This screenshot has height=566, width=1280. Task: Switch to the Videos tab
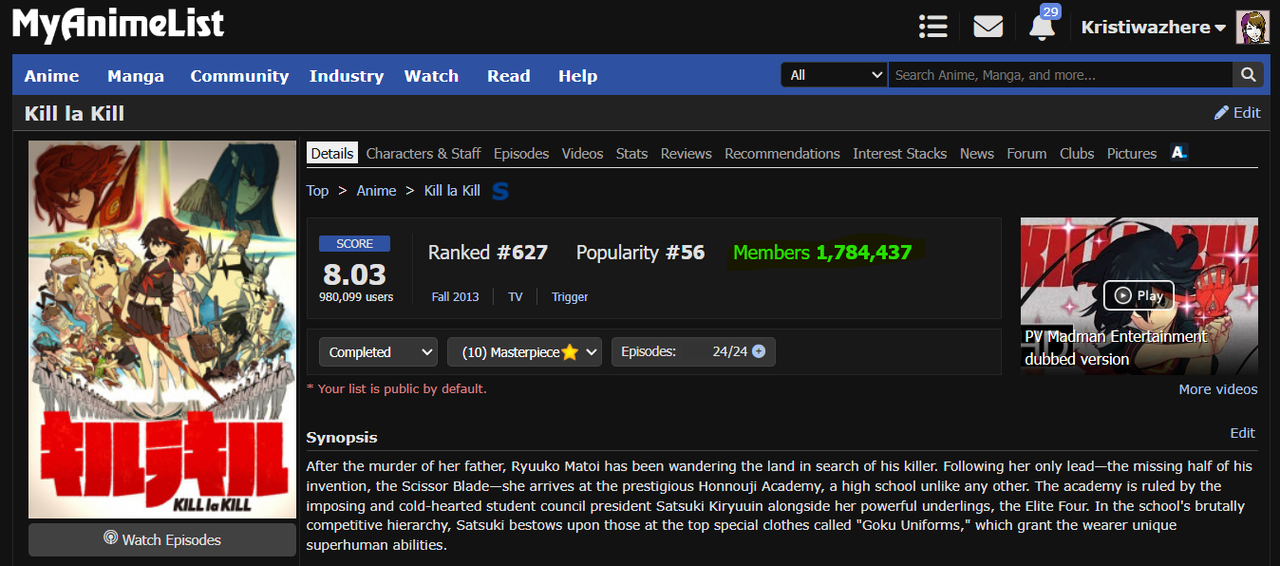pyautogui.click(x=582, y=153)
